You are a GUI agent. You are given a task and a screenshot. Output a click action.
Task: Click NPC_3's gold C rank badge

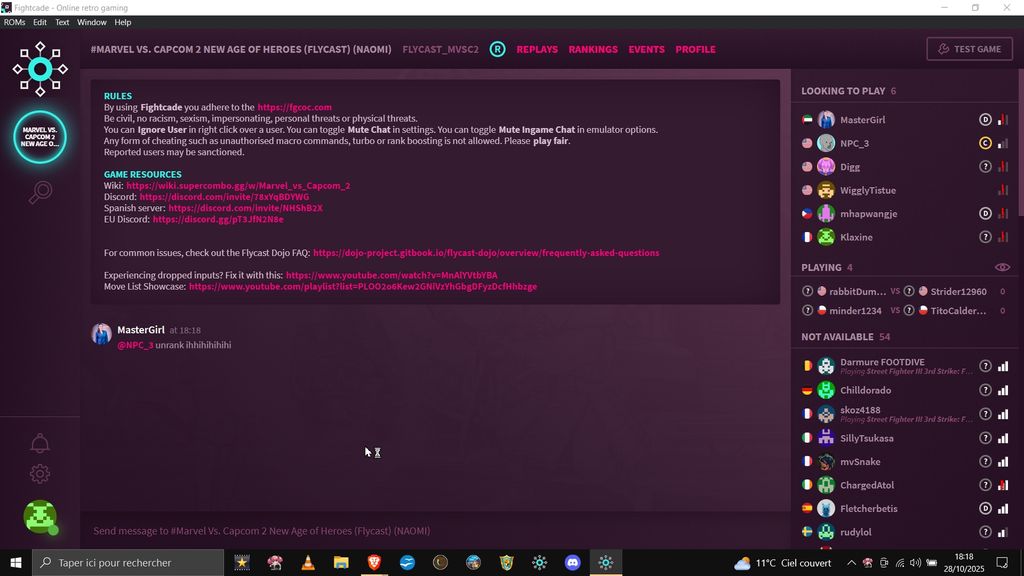point(985,143)
